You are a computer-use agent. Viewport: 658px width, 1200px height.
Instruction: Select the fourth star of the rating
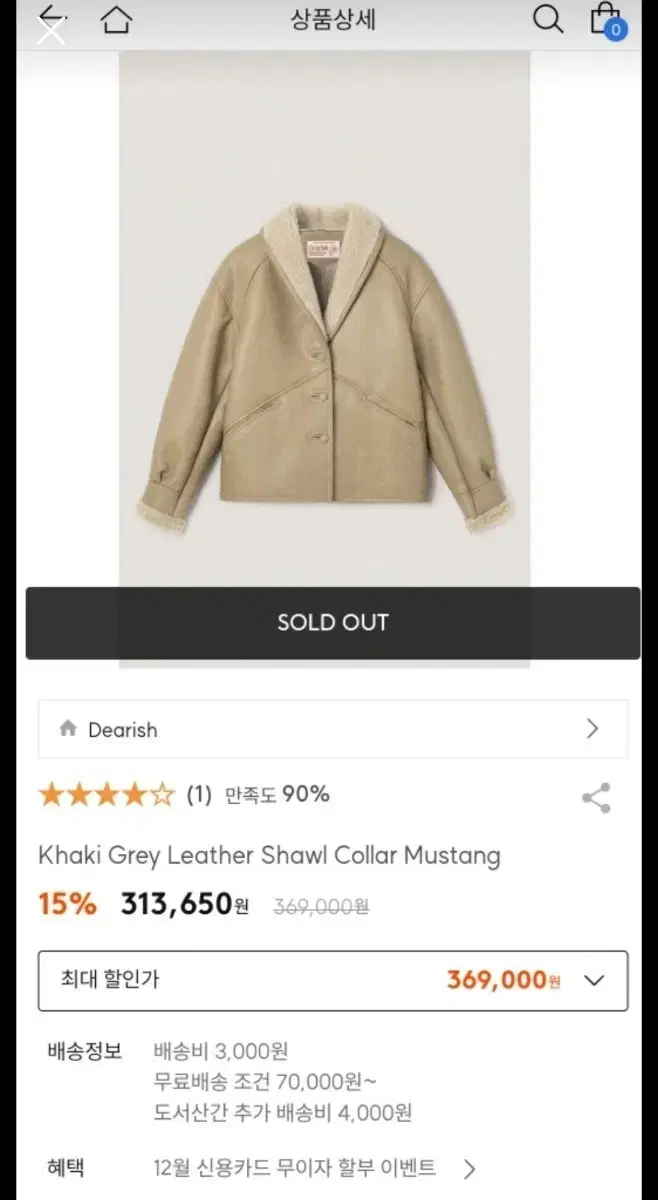134,793
